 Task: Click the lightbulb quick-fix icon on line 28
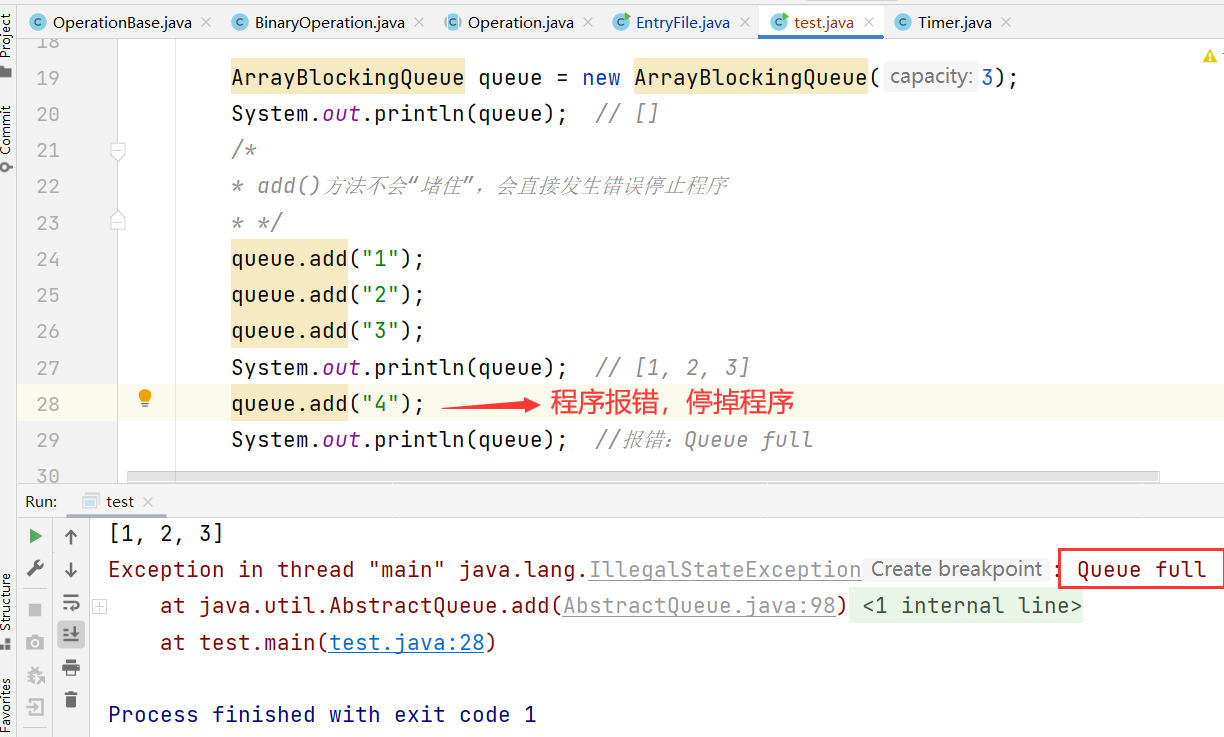tap(145, 399)
